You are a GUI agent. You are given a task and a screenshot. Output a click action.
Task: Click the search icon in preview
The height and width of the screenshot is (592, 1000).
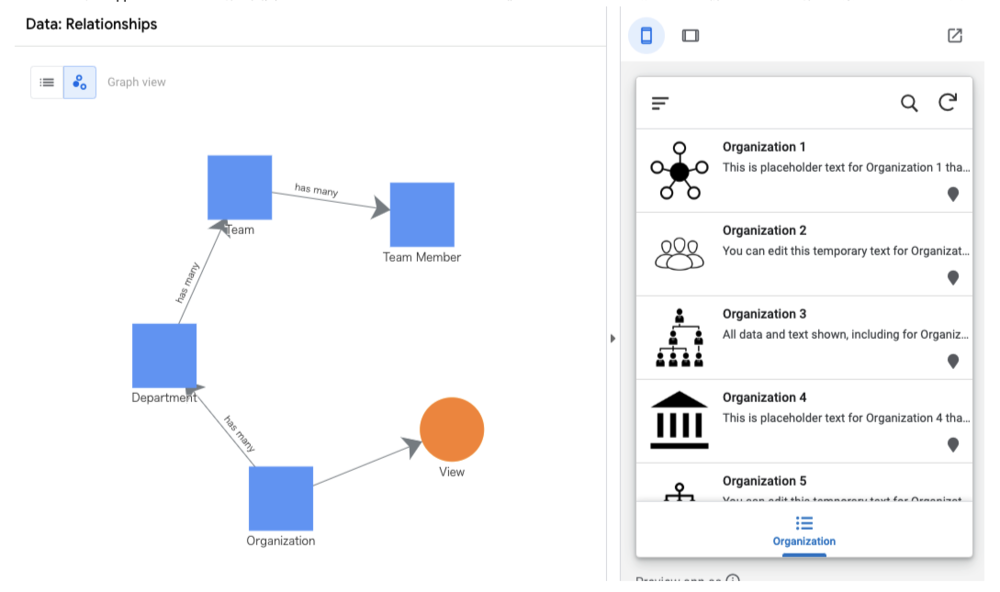[909, 103]
